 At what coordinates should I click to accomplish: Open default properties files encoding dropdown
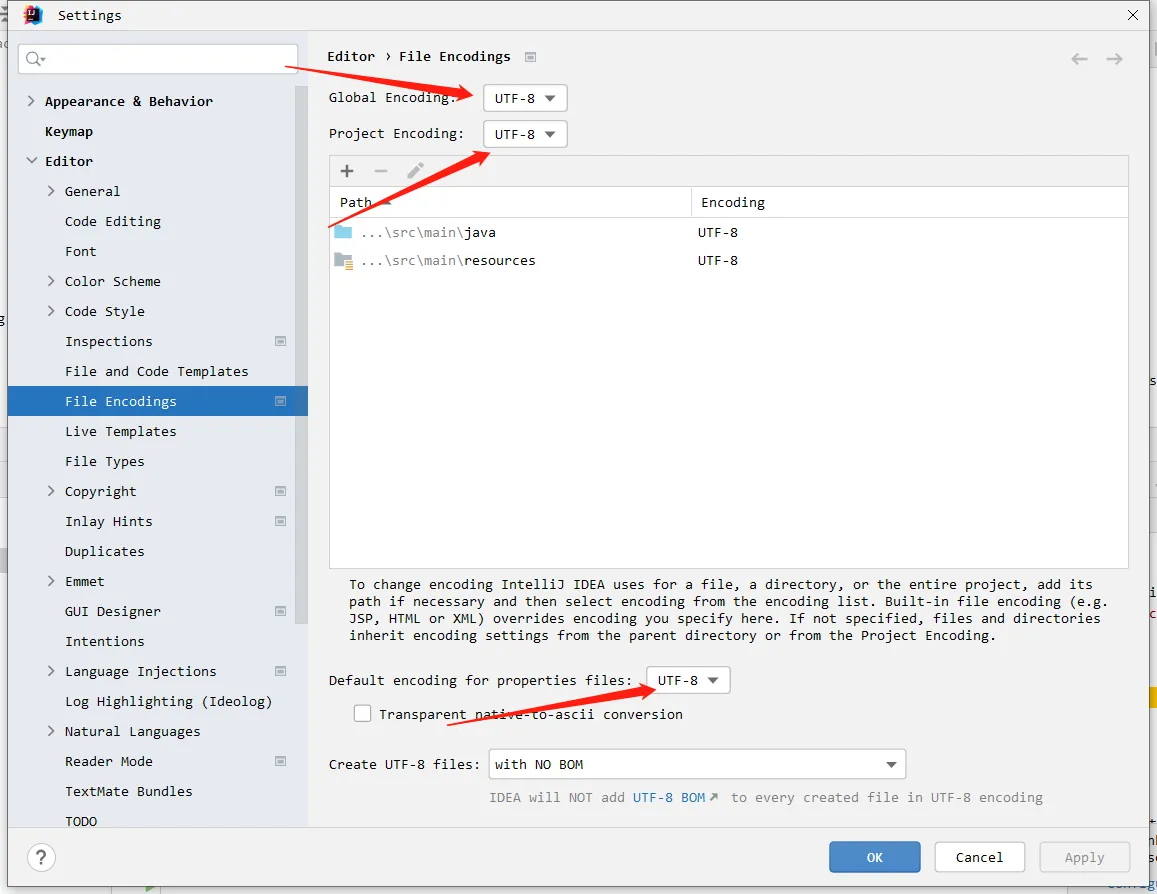coord(688,680)
